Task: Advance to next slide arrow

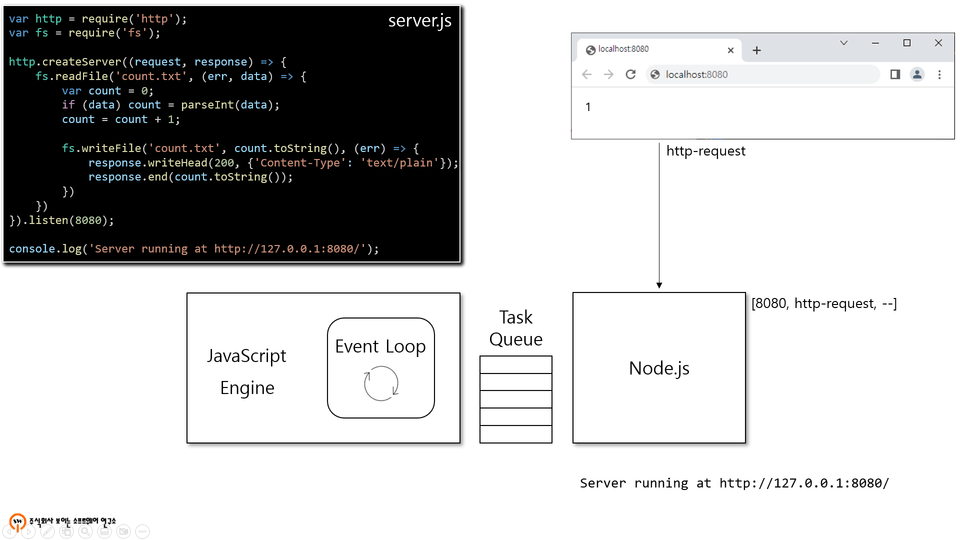Action: pos(28,531)
